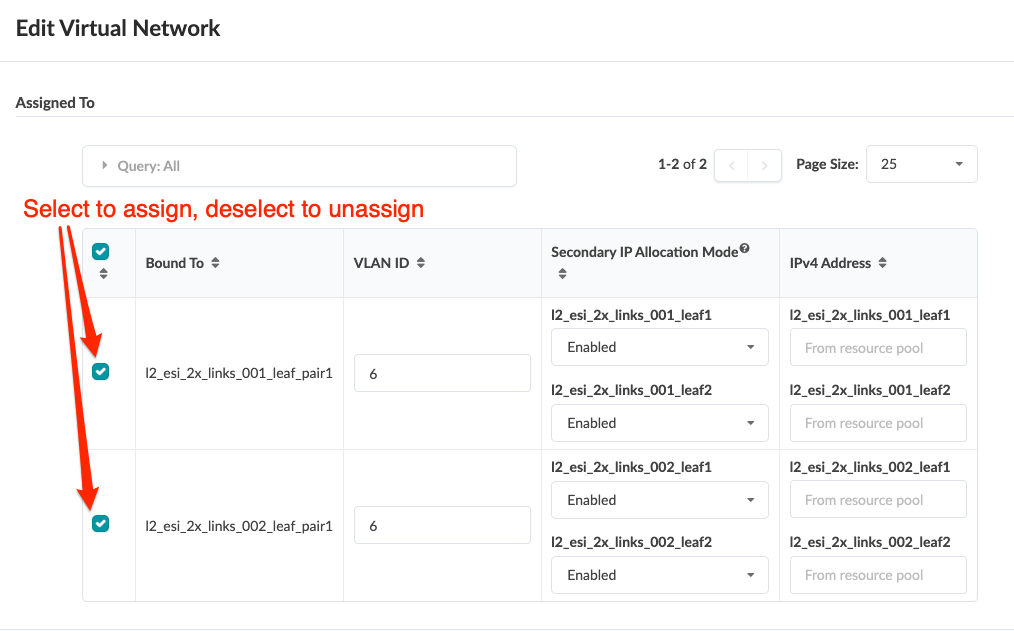Open 002_leaf2 Secondary IP mode dropdown
The width and height of the screenshot is (1014, 631).
tap(659, 575)
